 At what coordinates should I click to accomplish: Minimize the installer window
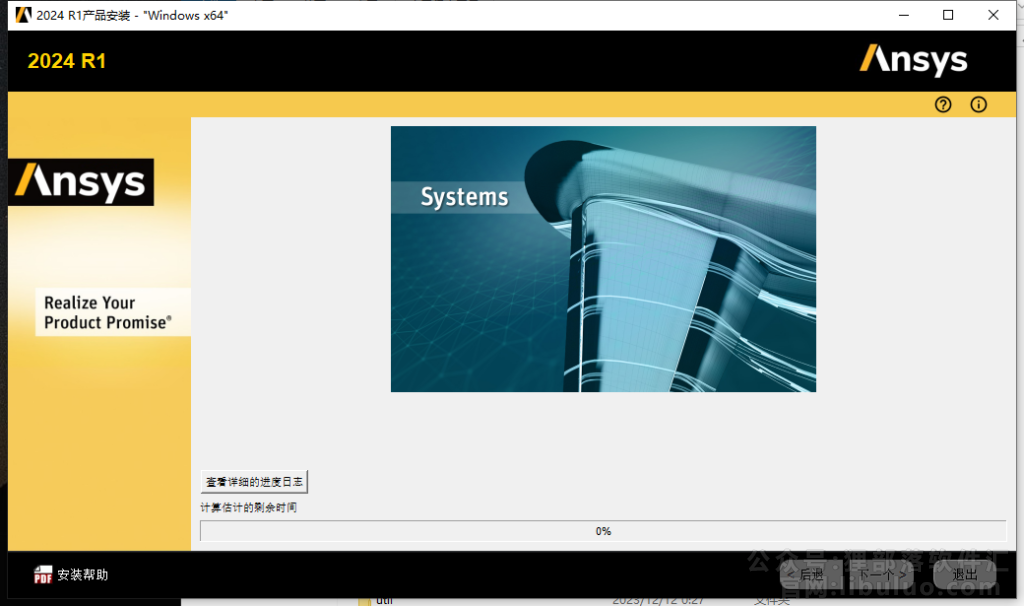pyautogui.click(x=902, y=15)
